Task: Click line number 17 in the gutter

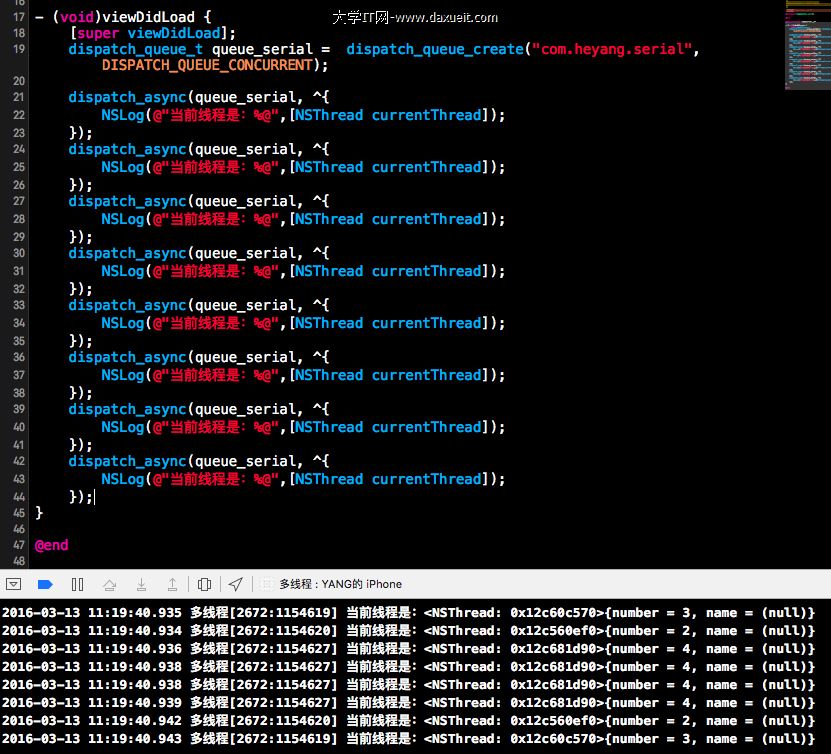Action: 19,17
